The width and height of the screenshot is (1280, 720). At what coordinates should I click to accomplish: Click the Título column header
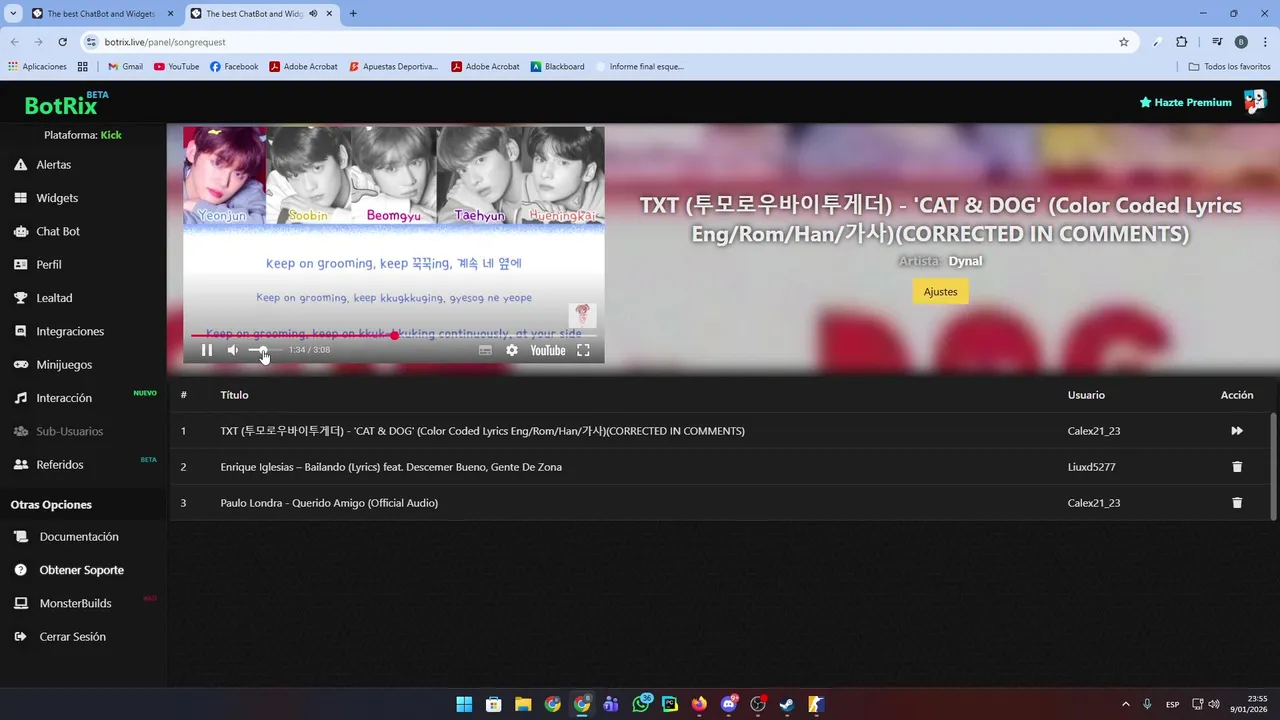point(234,395)
